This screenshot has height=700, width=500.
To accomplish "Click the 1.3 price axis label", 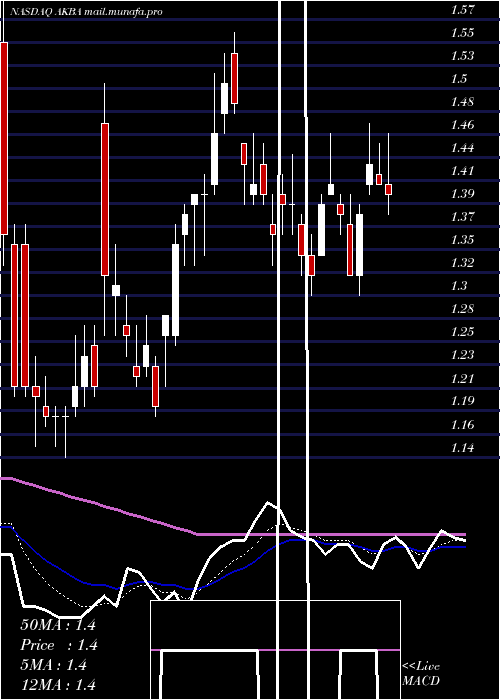I will [459, 286].
